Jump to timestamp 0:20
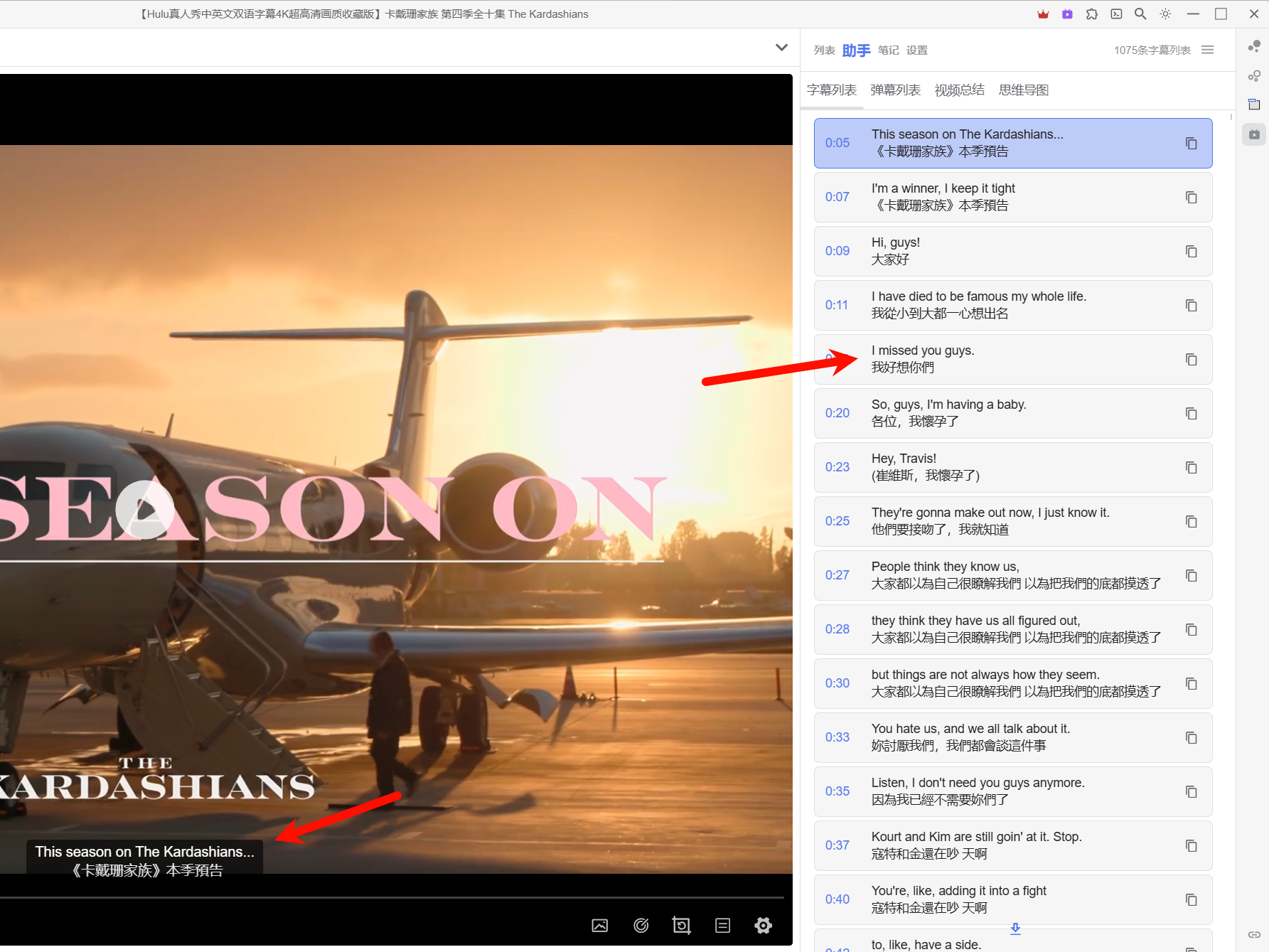The image size is (1269, 952). tap(837, 413)
